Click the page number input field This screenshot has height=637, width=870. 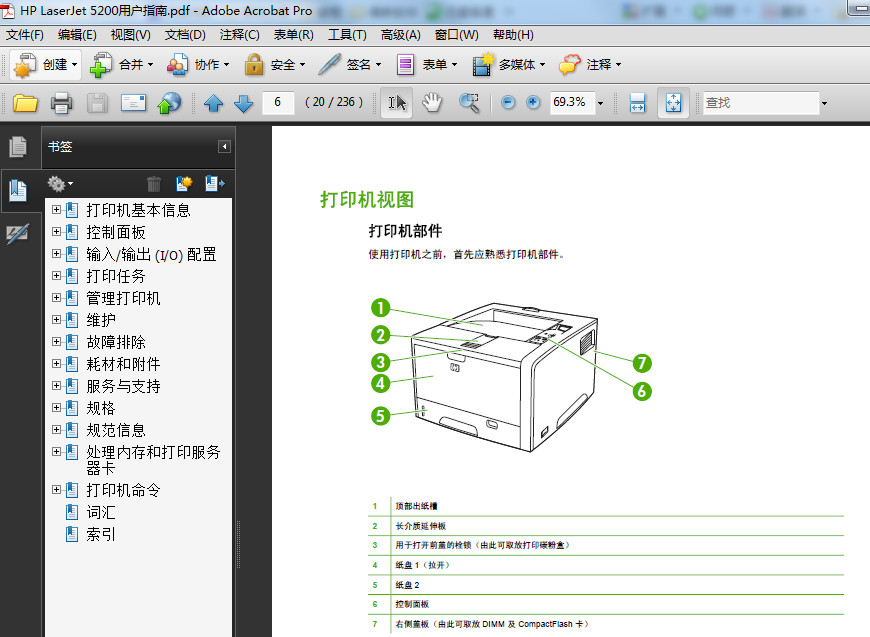click(278, 102)
